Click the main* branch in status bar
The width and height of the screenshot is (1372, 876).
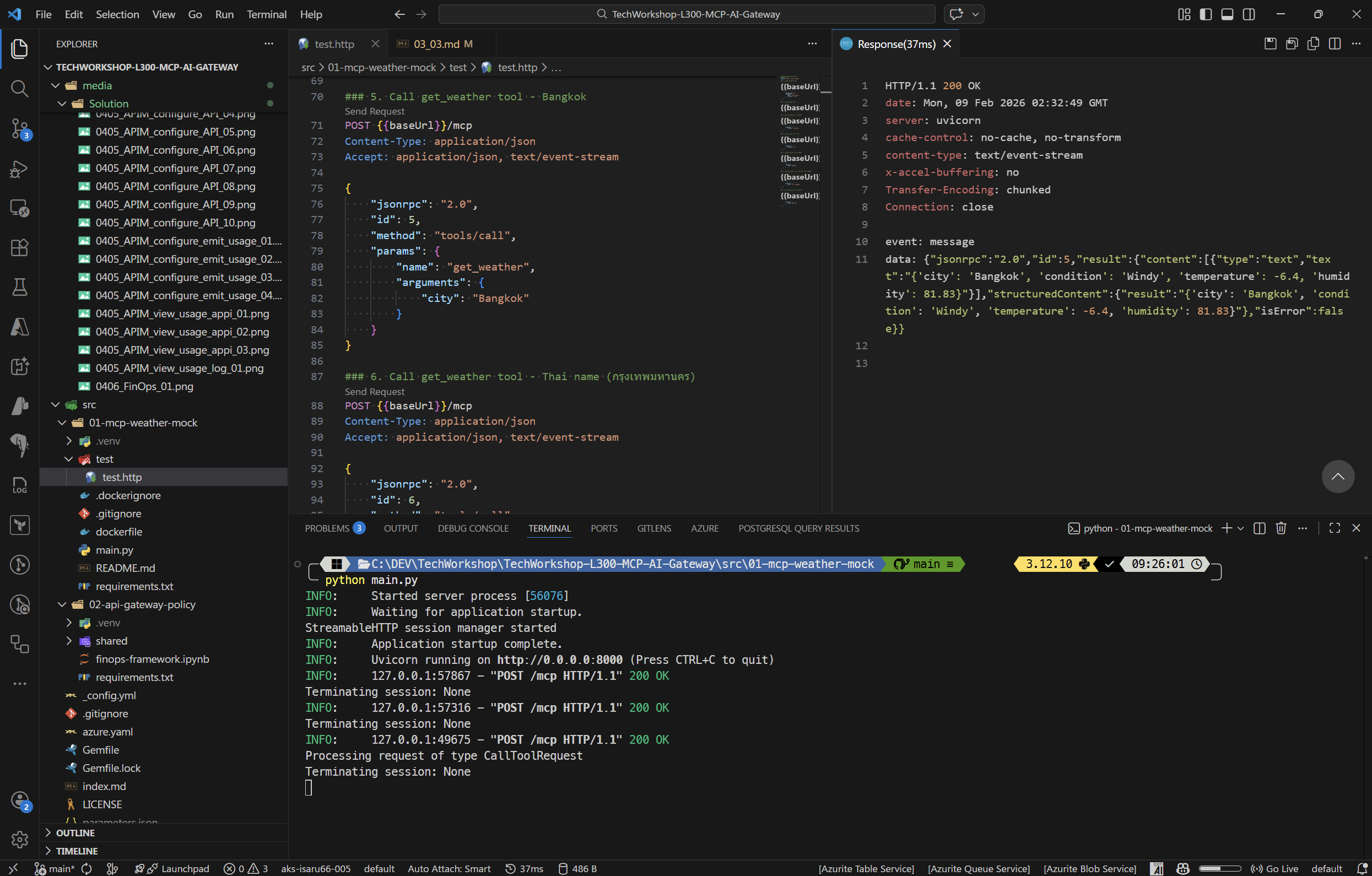(54, 869)
